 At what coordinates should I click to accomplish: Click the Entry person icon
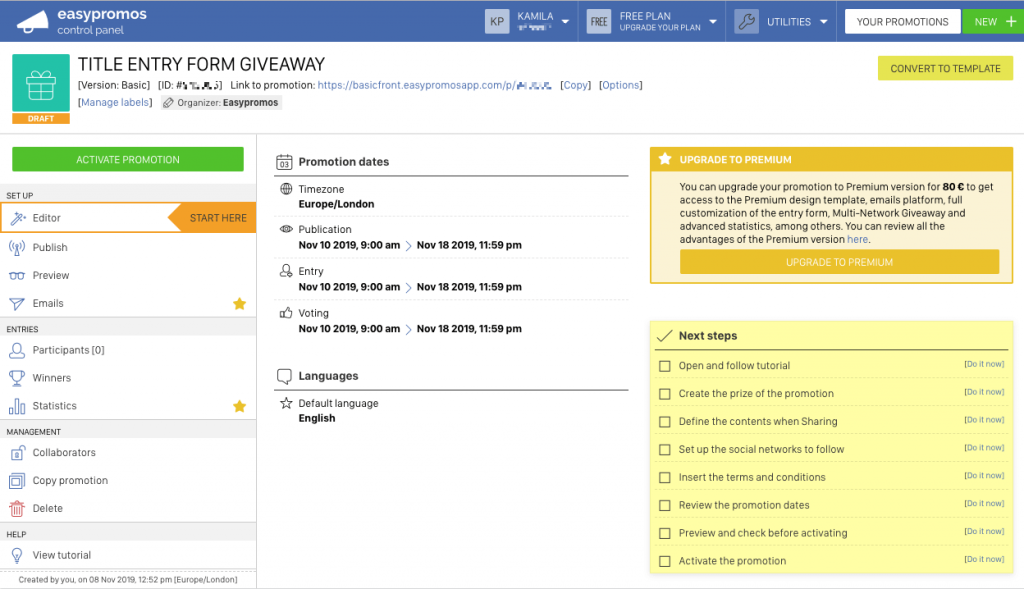pyautogui.click(x=286, y=270)
